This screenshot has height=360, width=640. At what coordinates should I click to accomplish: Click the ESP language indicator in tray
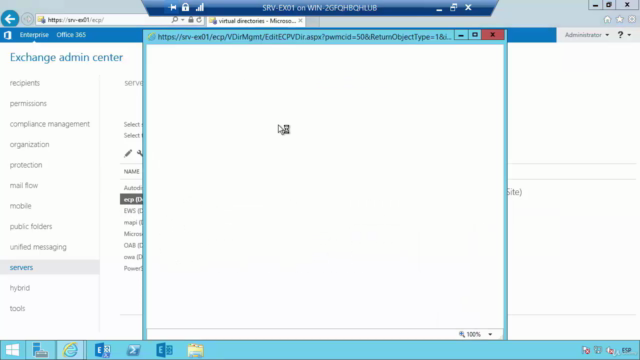[x=627, y=350]
